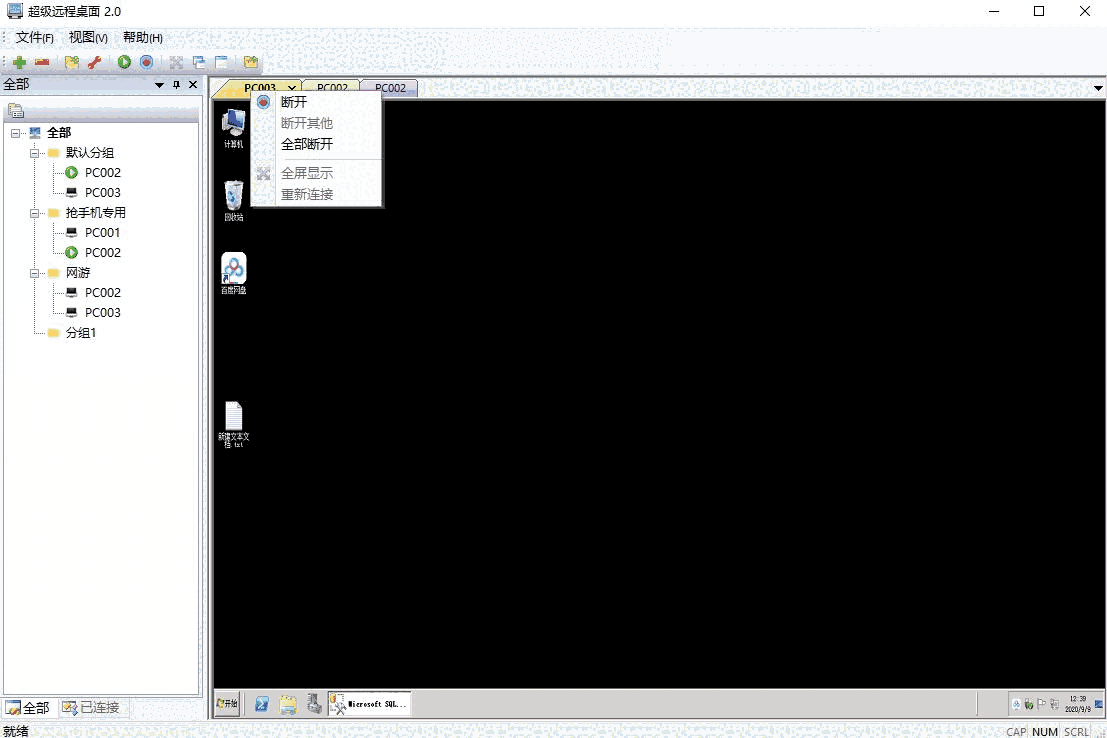1107x738 pixels.
Task: Click the 百度网盘 desktop shortcut
Action: (x=234, y=273)
